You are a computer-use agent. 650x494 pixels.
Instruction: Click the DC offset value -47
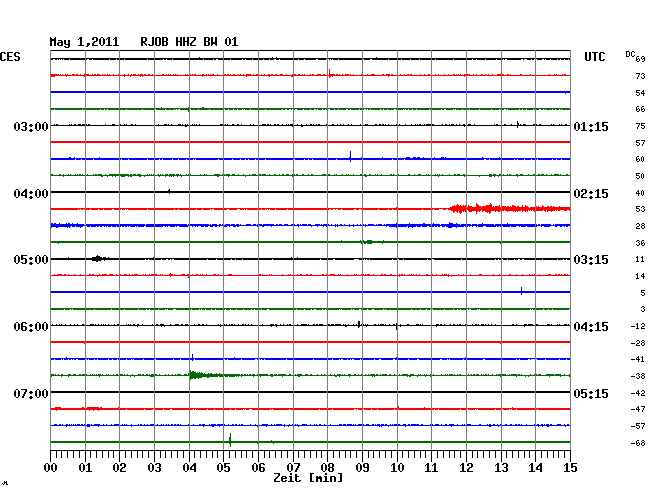(638, 409)
